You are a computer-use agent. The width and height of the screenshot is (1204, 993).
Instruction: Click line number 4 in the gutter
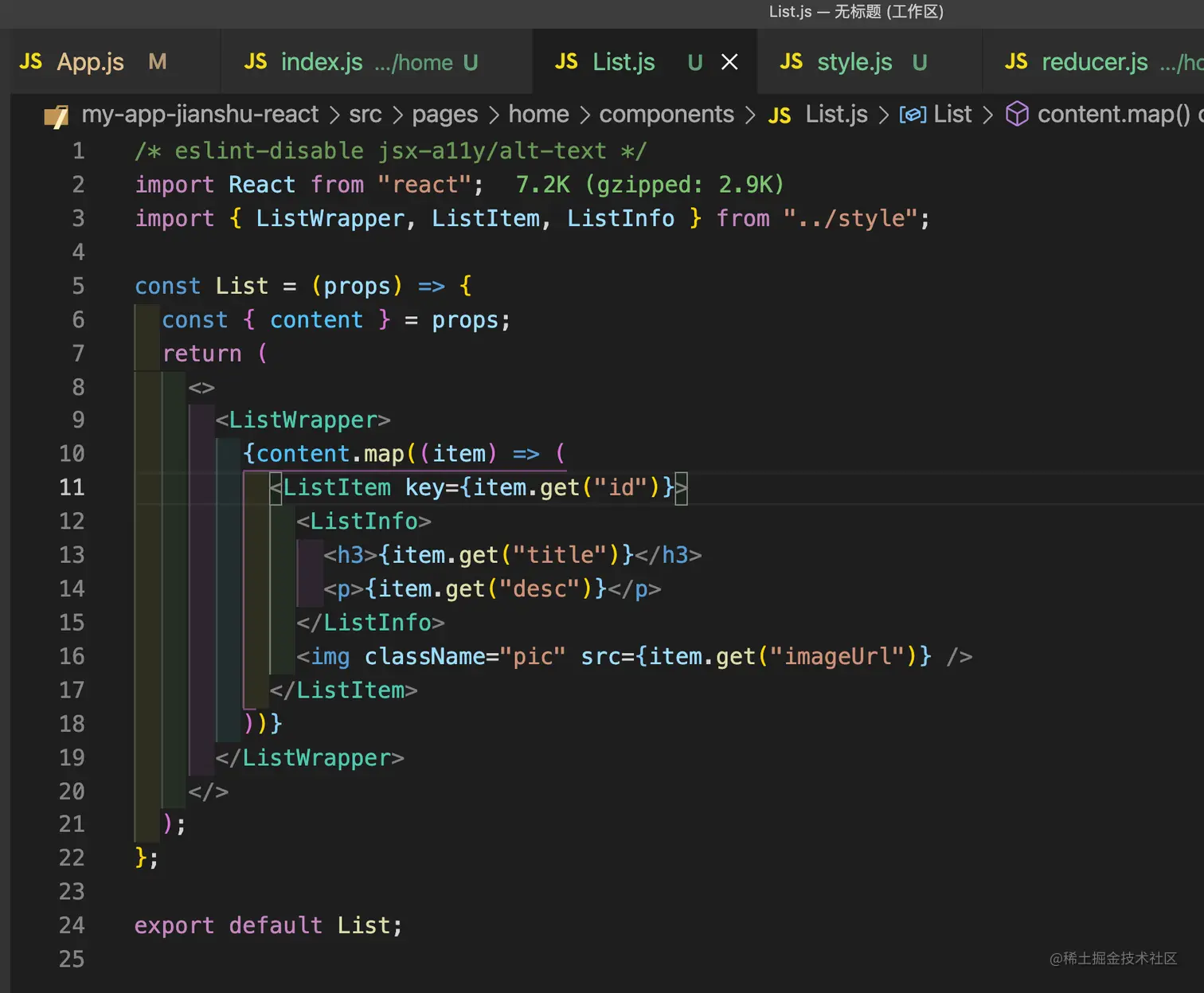click(x=78, y=252)
